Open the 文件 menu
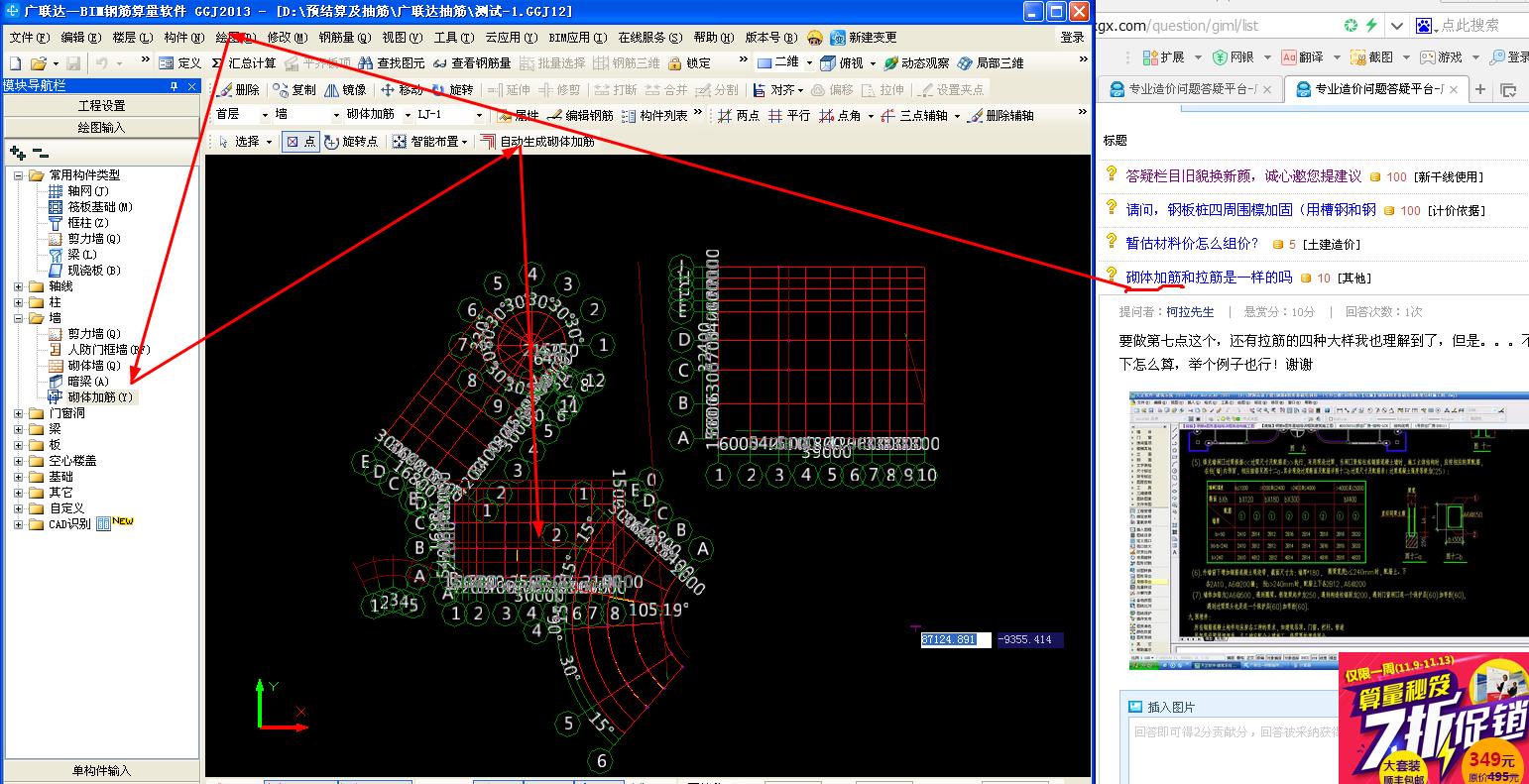 pos(28,37)
